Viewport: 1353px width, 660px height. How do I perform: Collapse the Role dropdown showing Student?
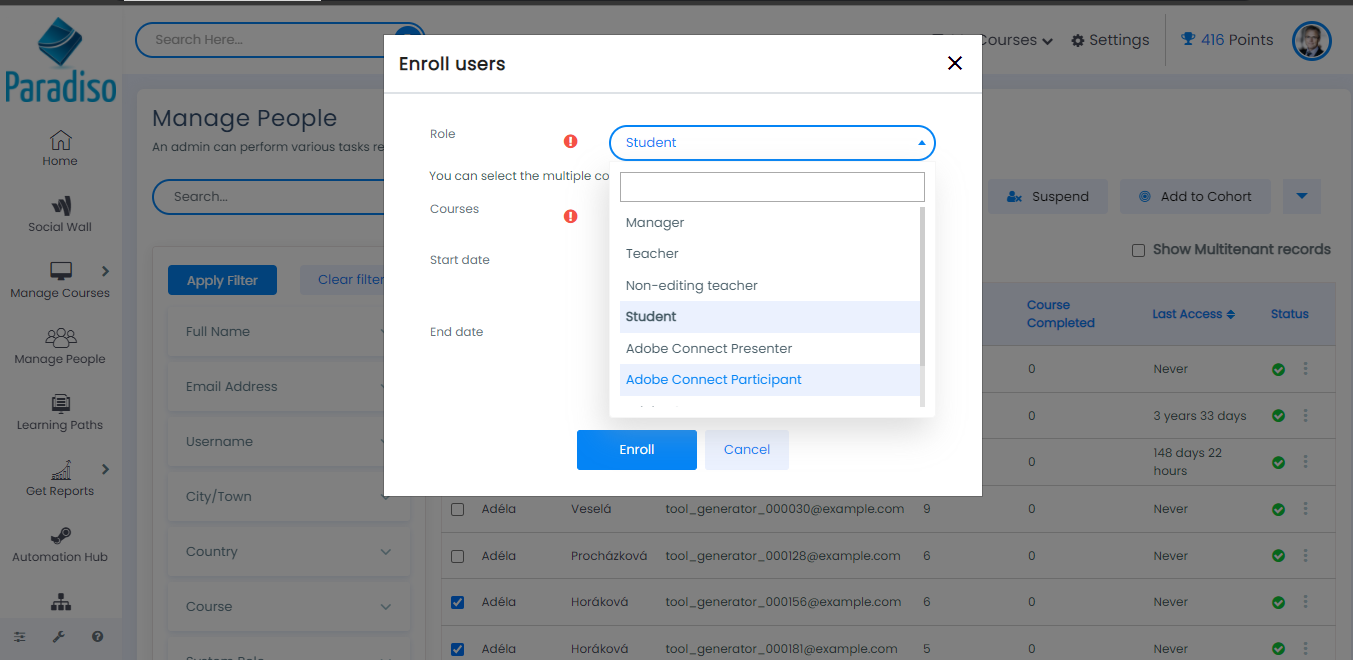click(x=771, y=143)
